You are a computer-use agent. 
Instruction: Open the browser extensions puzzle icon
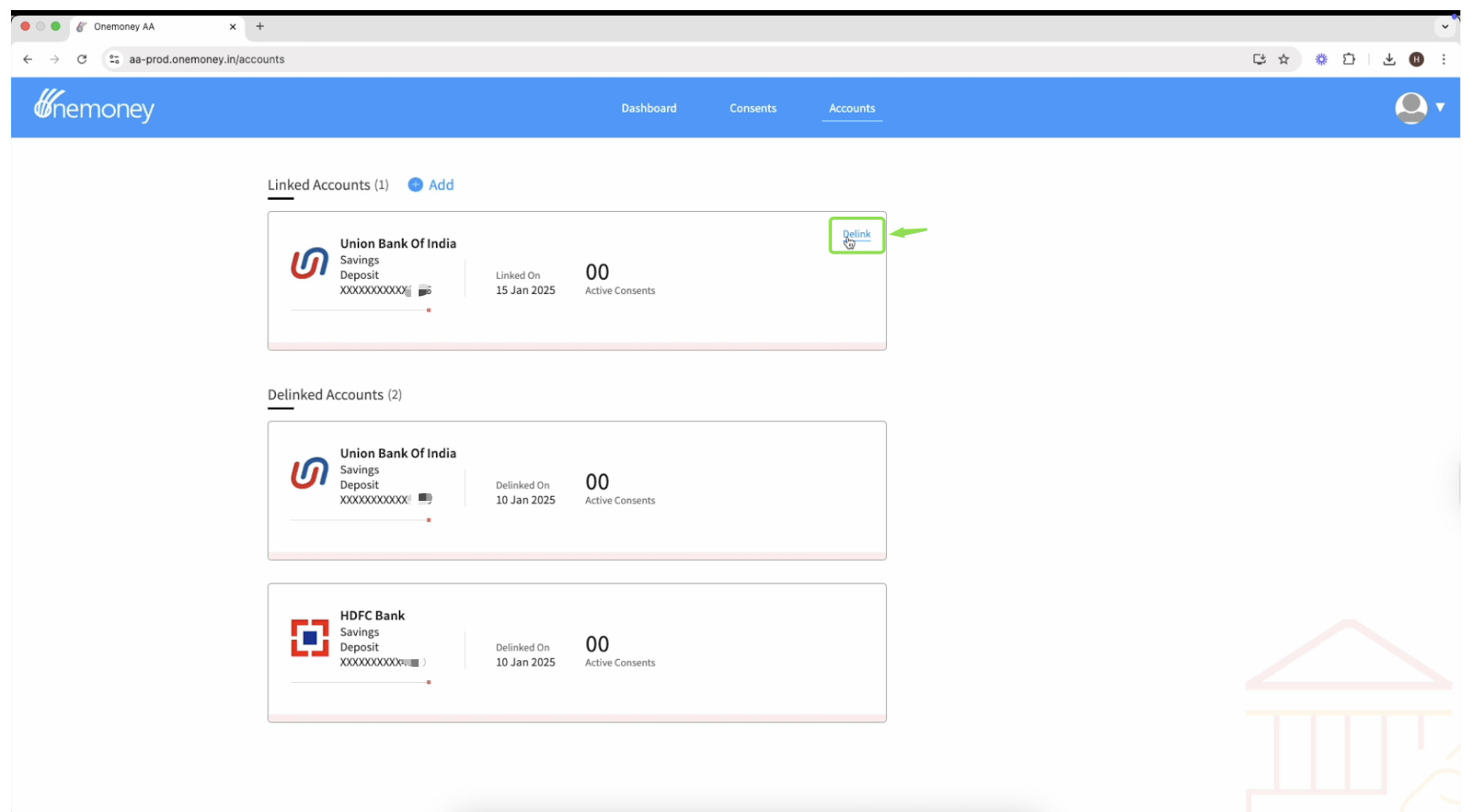click(1348, 59)
